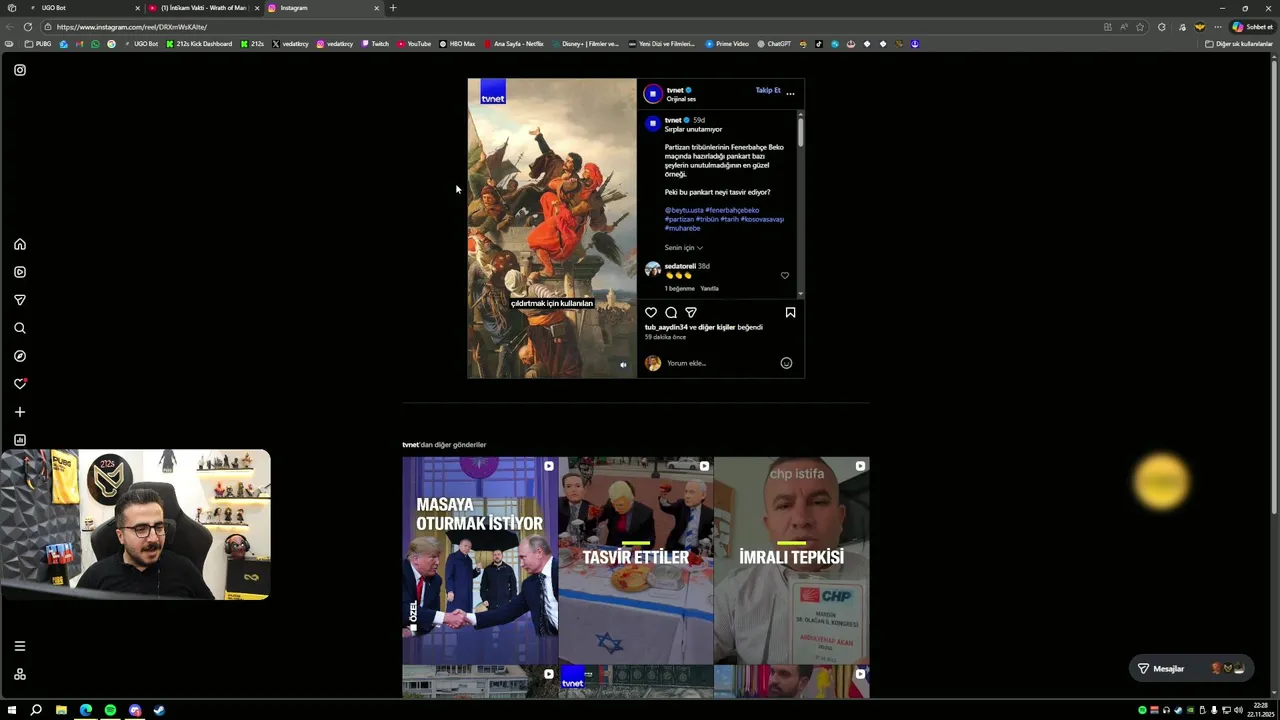1280x720 pixels.
Task: Open comments with the speech bubble icon
Action: click(671, 313)
